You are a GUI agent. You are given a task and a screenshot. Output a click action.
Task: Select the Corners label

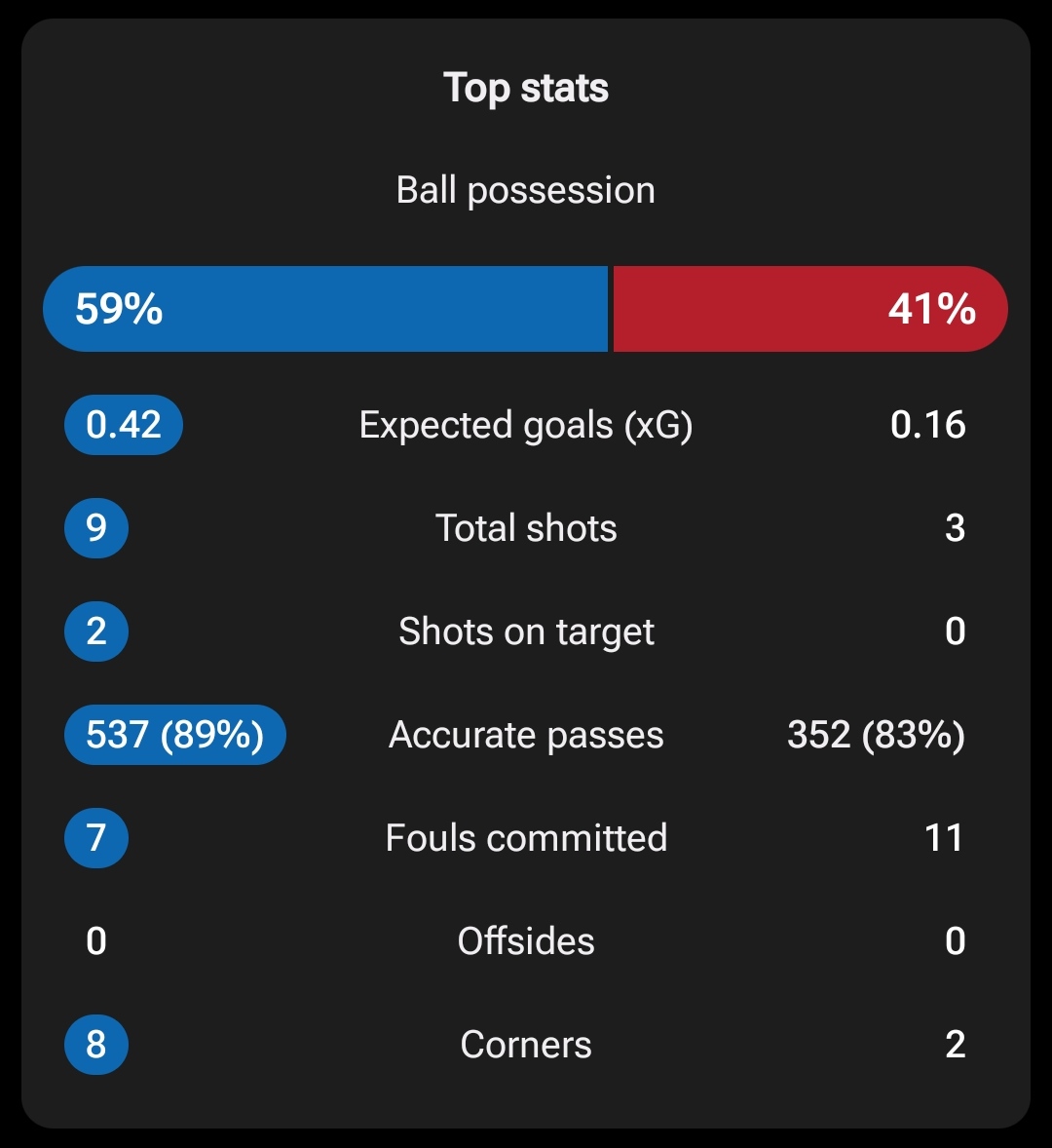[526, 1045]
